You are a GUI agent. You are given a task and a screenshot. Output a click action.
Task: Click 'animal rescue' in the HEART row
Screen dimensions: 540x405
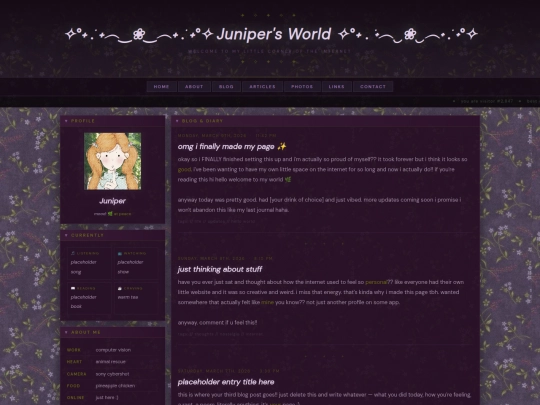[111, 362]
